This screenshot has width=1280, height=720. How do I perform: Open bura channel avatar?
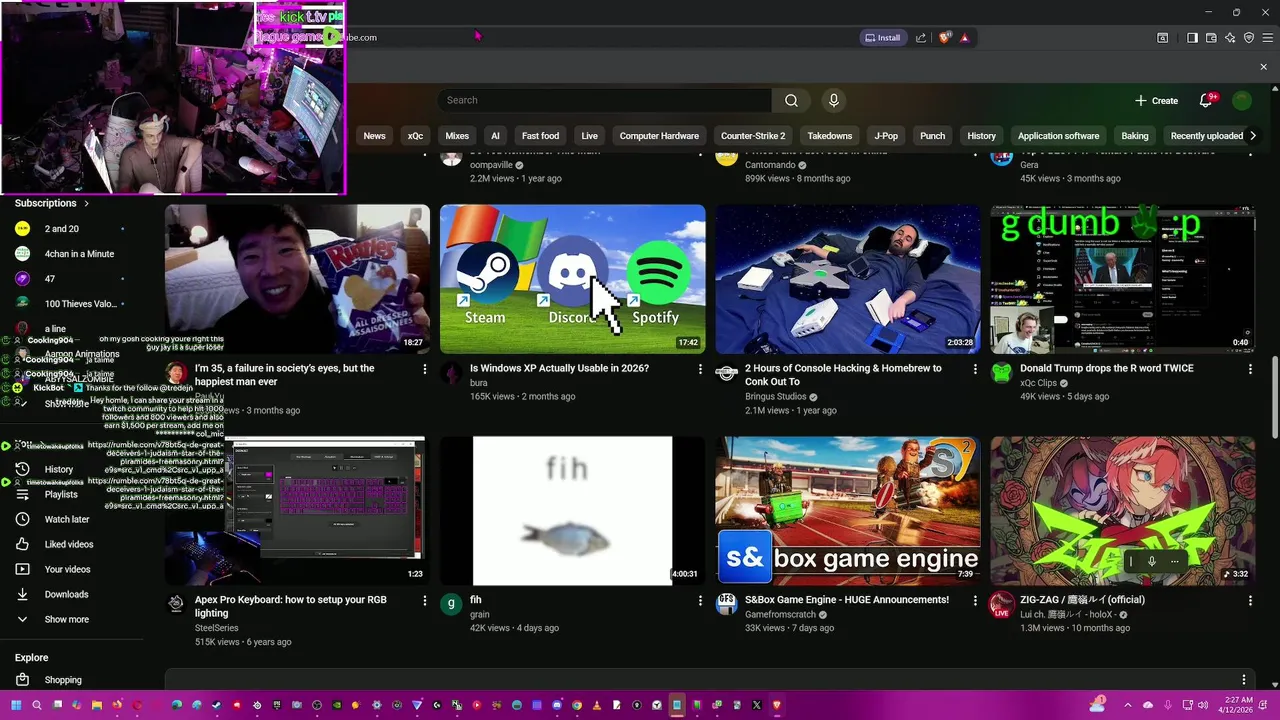click(452, 373)
